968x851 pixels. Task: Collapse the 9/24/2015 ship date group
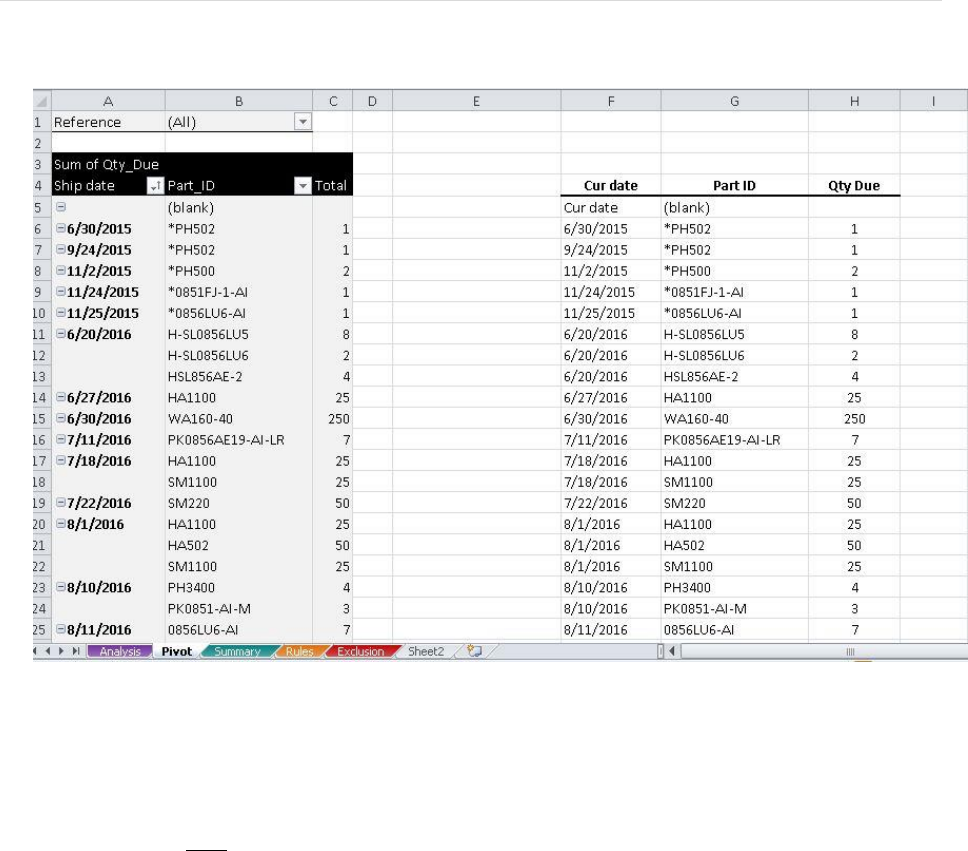click(x=60, y=249)
